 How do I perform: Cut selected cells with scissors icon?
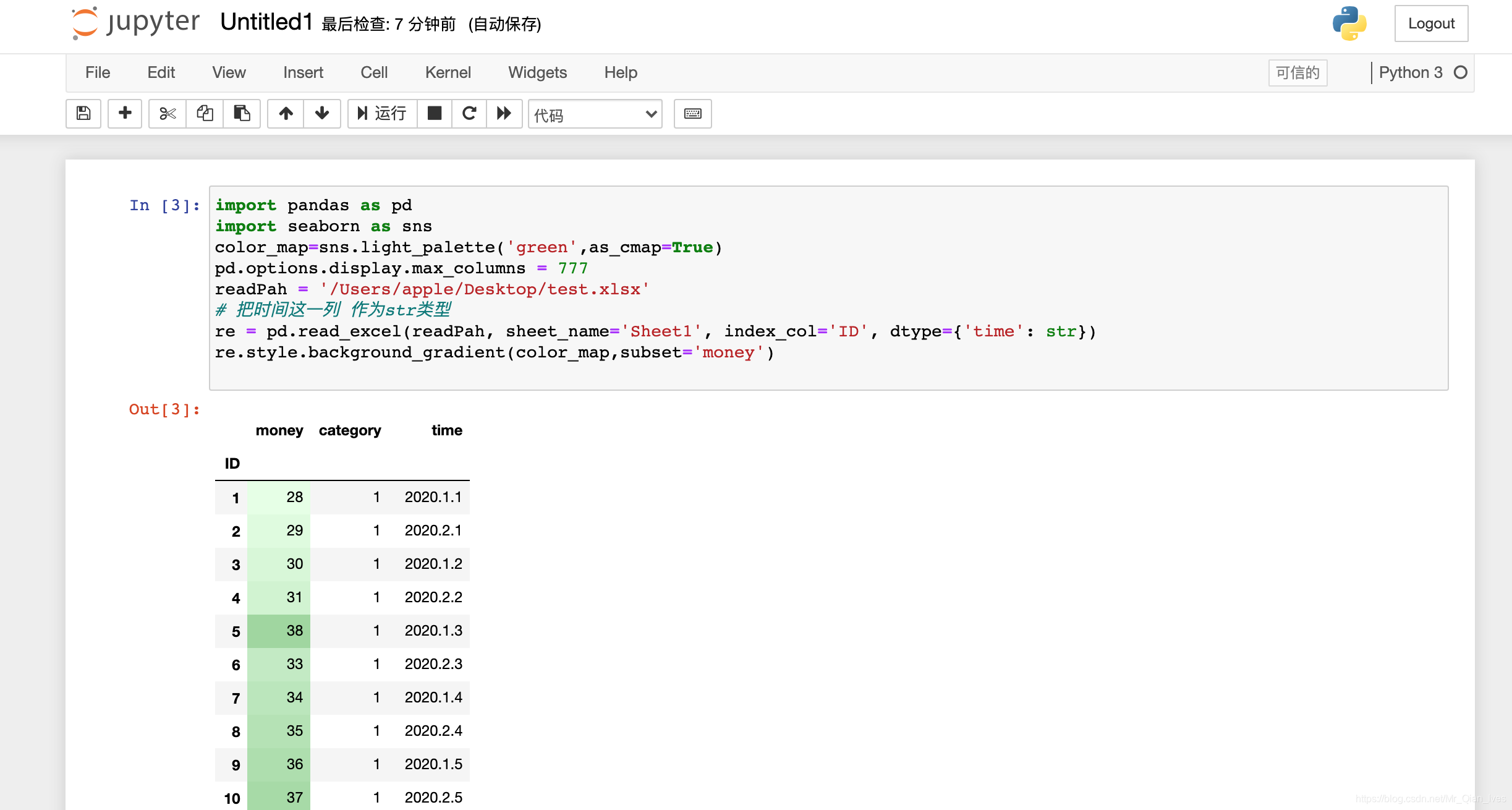coord(168,114)
